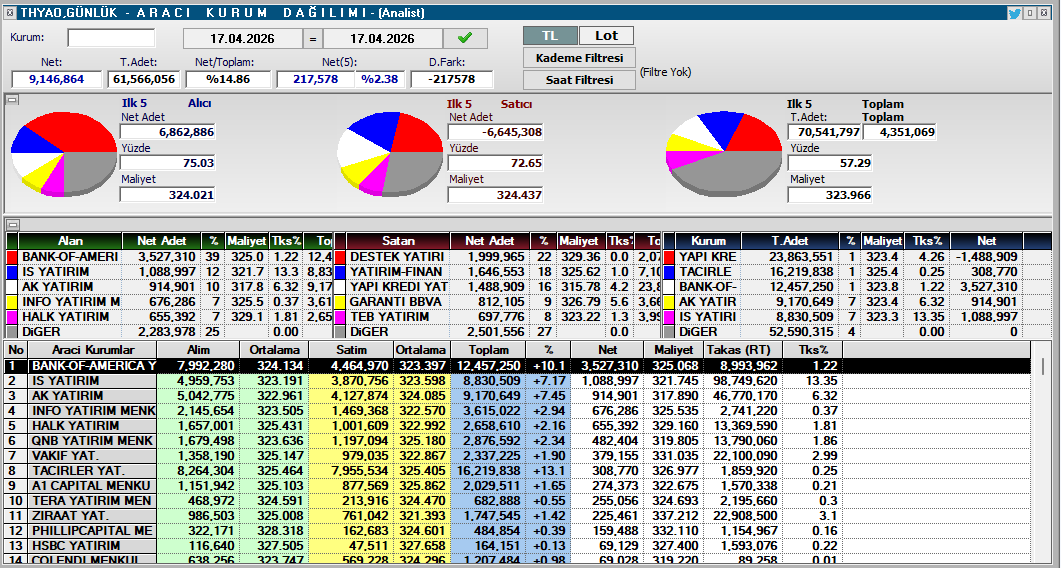Sort main table by Takas (RT) column
Image resolution: width=1061 pixels, height=568 pixels.
[743, 350]
